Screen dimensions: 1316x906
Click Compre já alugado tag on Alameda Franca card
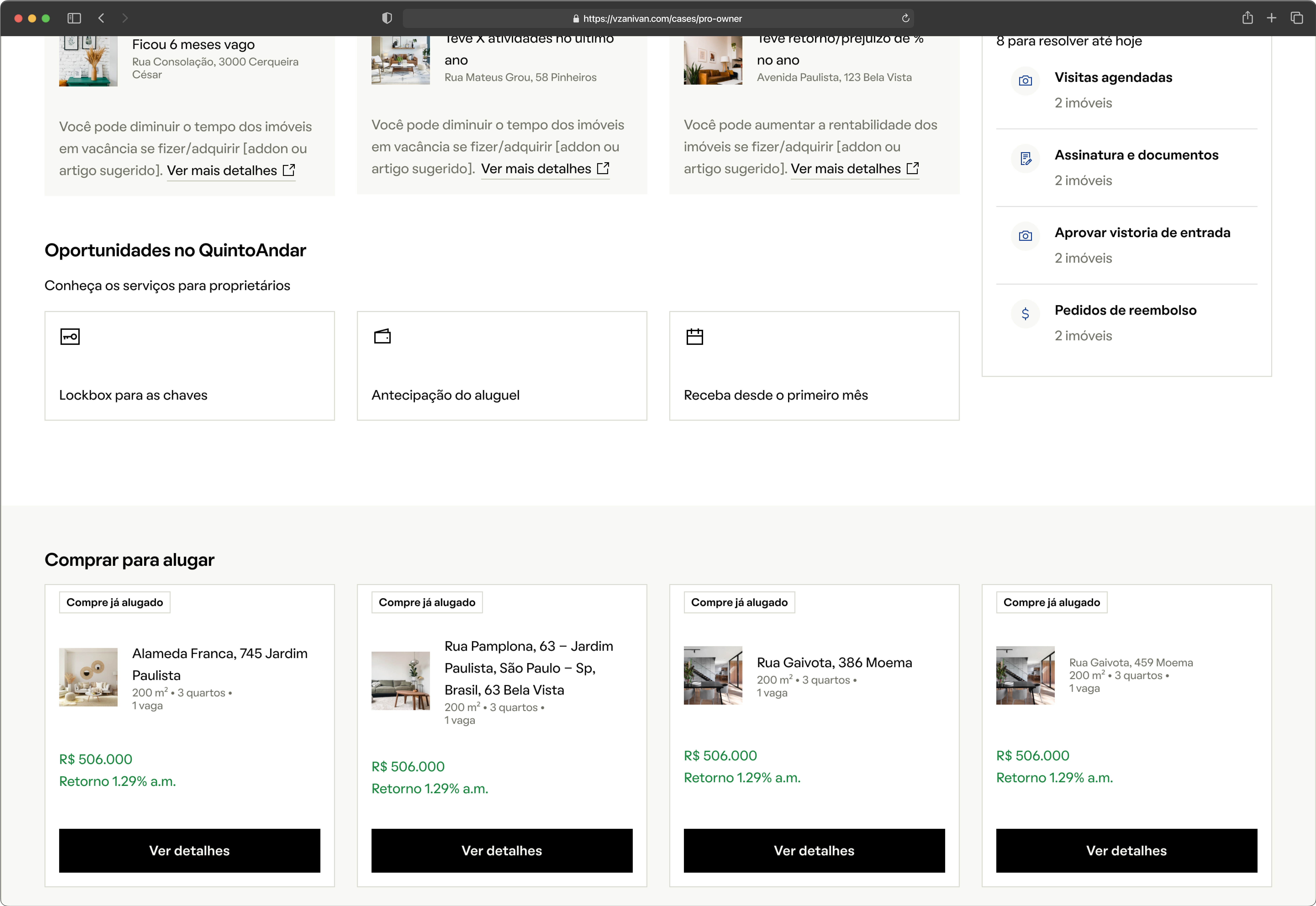click(115, 602)
